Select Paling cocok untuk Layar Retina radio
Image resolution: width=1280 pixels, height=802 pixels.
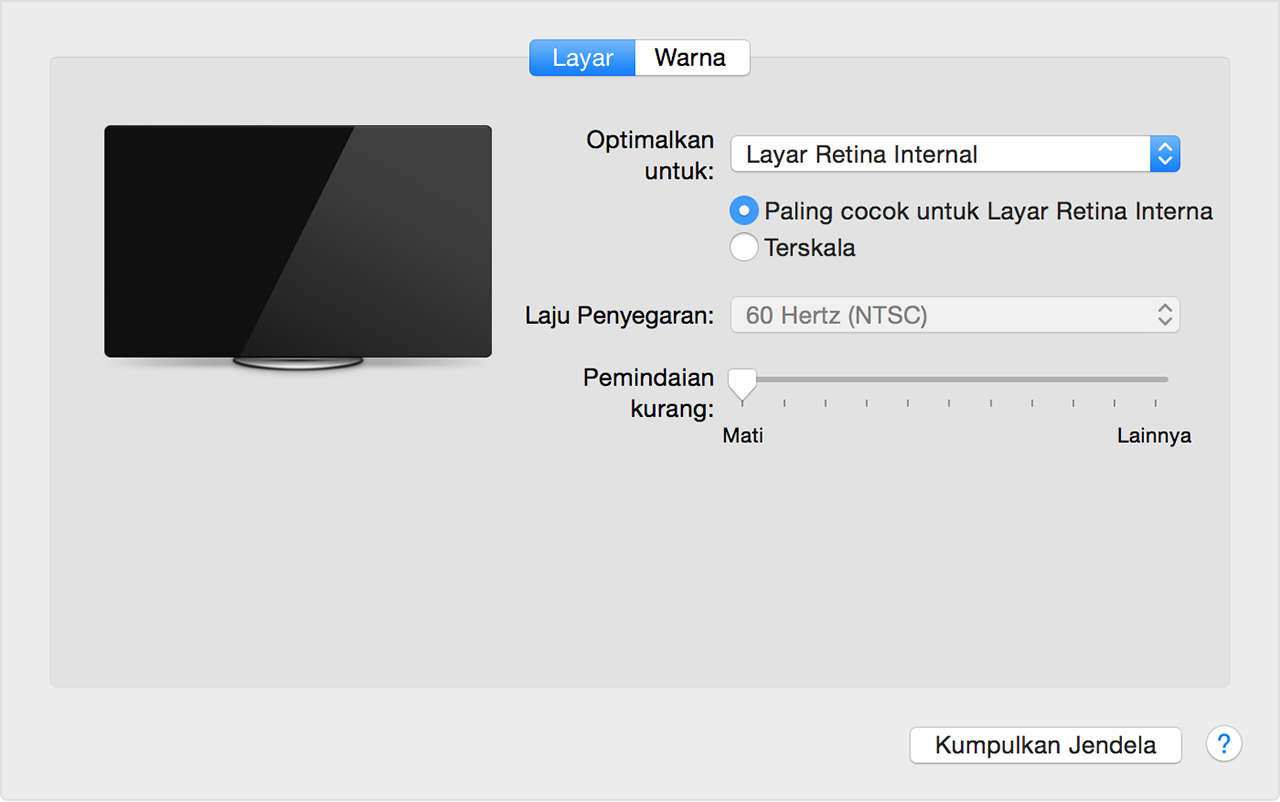coord(744,211)
